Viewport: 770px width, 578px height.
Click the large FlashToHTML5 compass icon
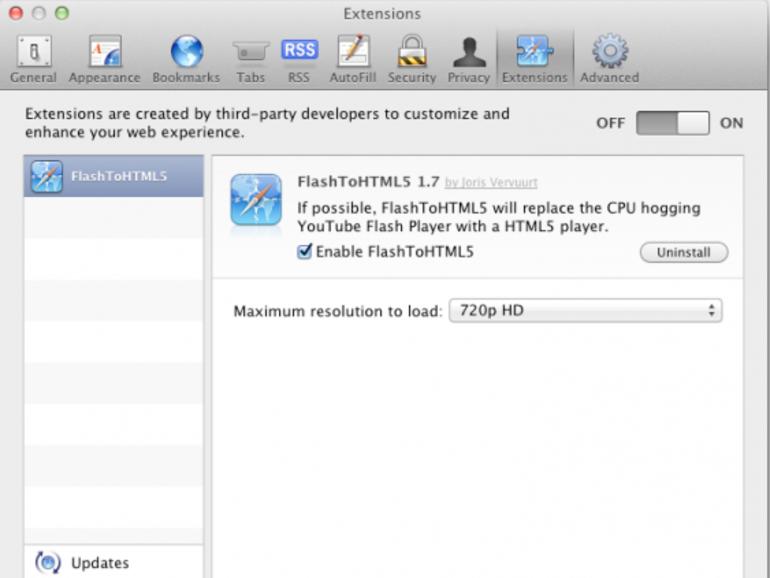click(x=256, y=199)
